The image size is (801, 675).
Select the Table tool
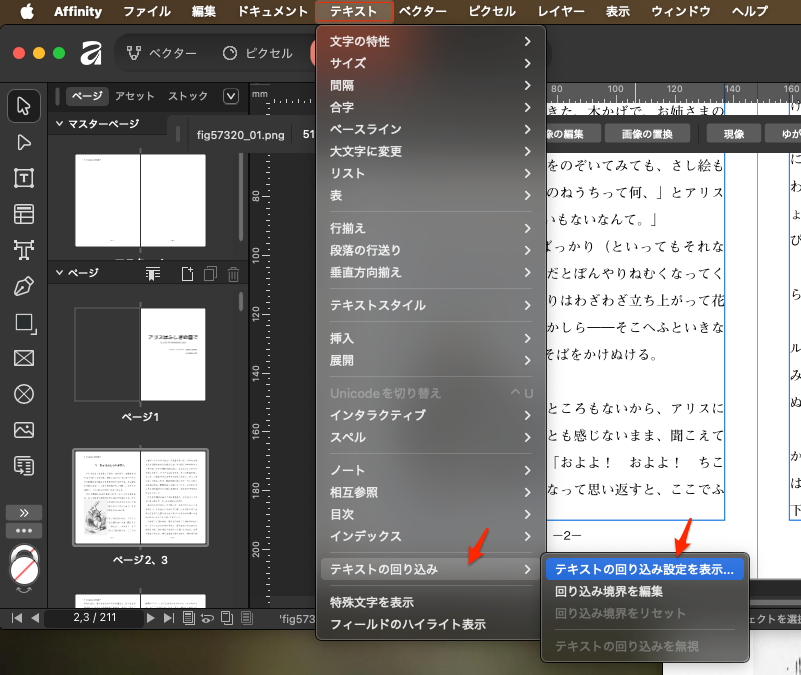(24, 214)
